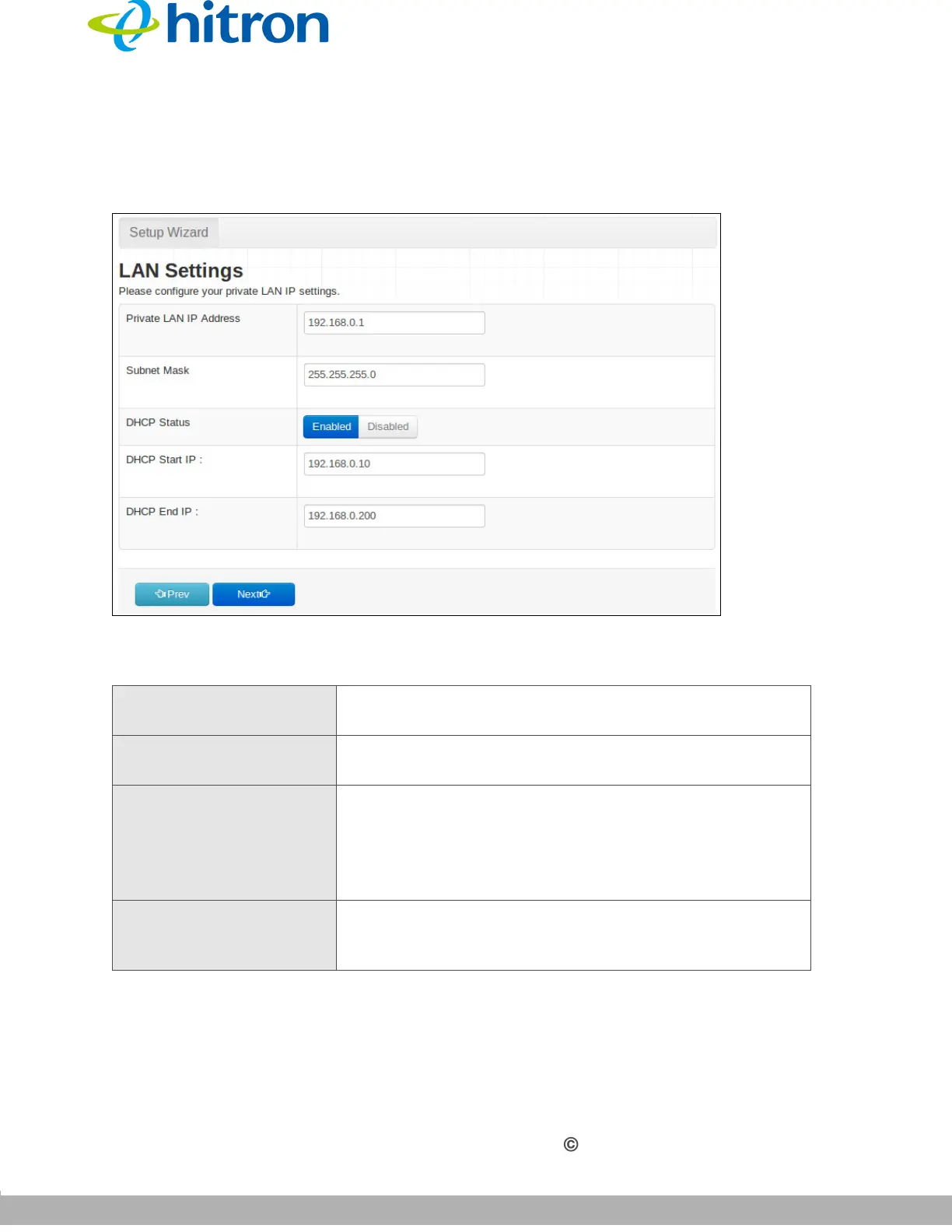
Task: Click into the Subnet Mask input
Action: pos(394,375)
